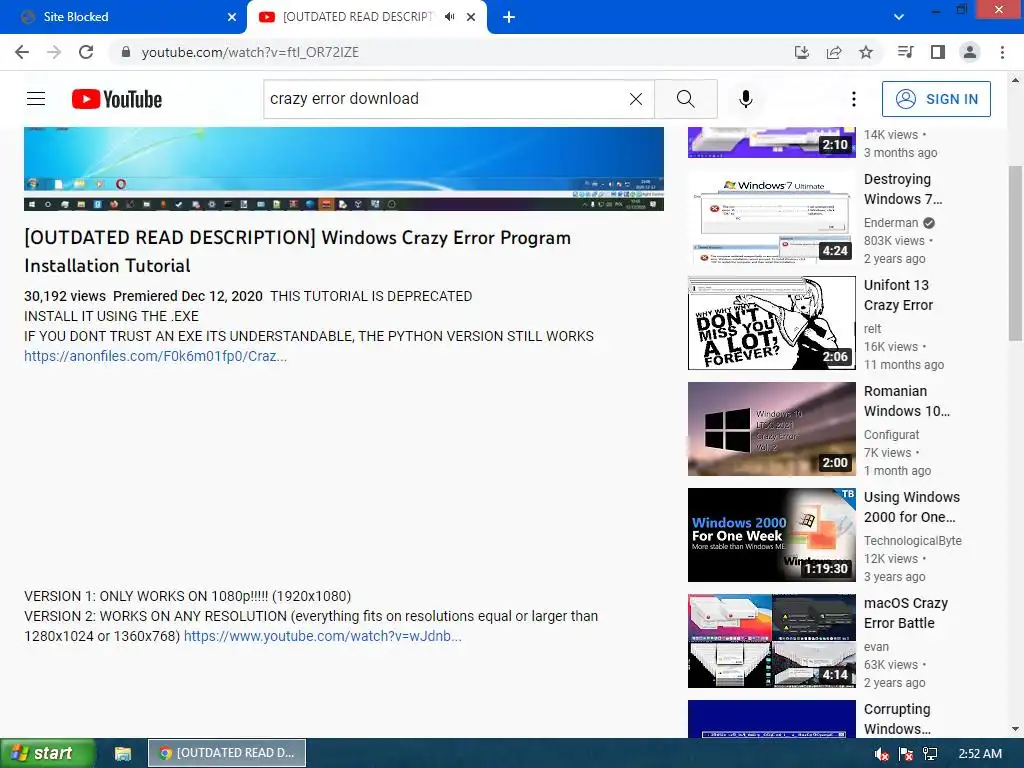The width and height of the screenshot is (1024, 768).
Task: Click Corrupting Windows video title
Action: tap(897, 719)
